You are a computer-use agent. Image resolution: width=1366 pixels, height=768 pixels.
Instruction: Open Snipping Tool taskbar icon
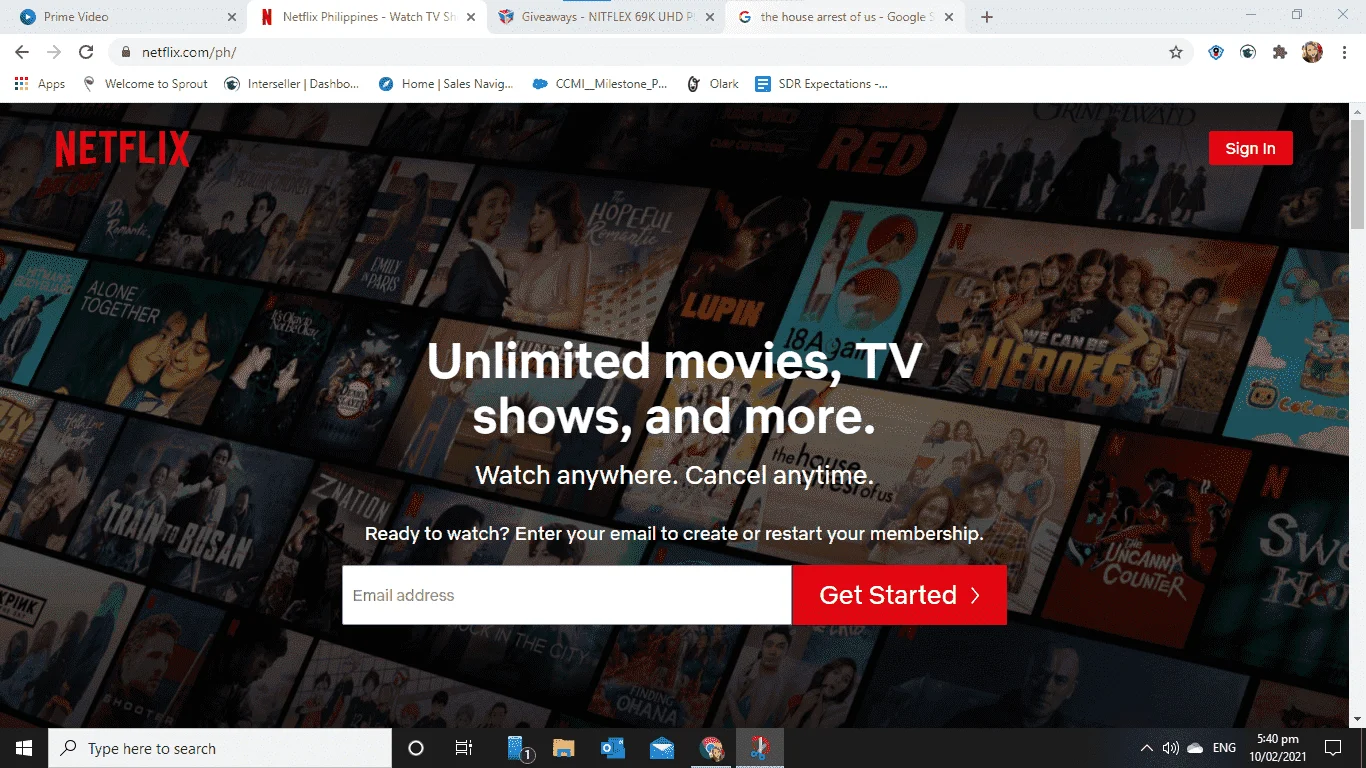click(760, 748)
